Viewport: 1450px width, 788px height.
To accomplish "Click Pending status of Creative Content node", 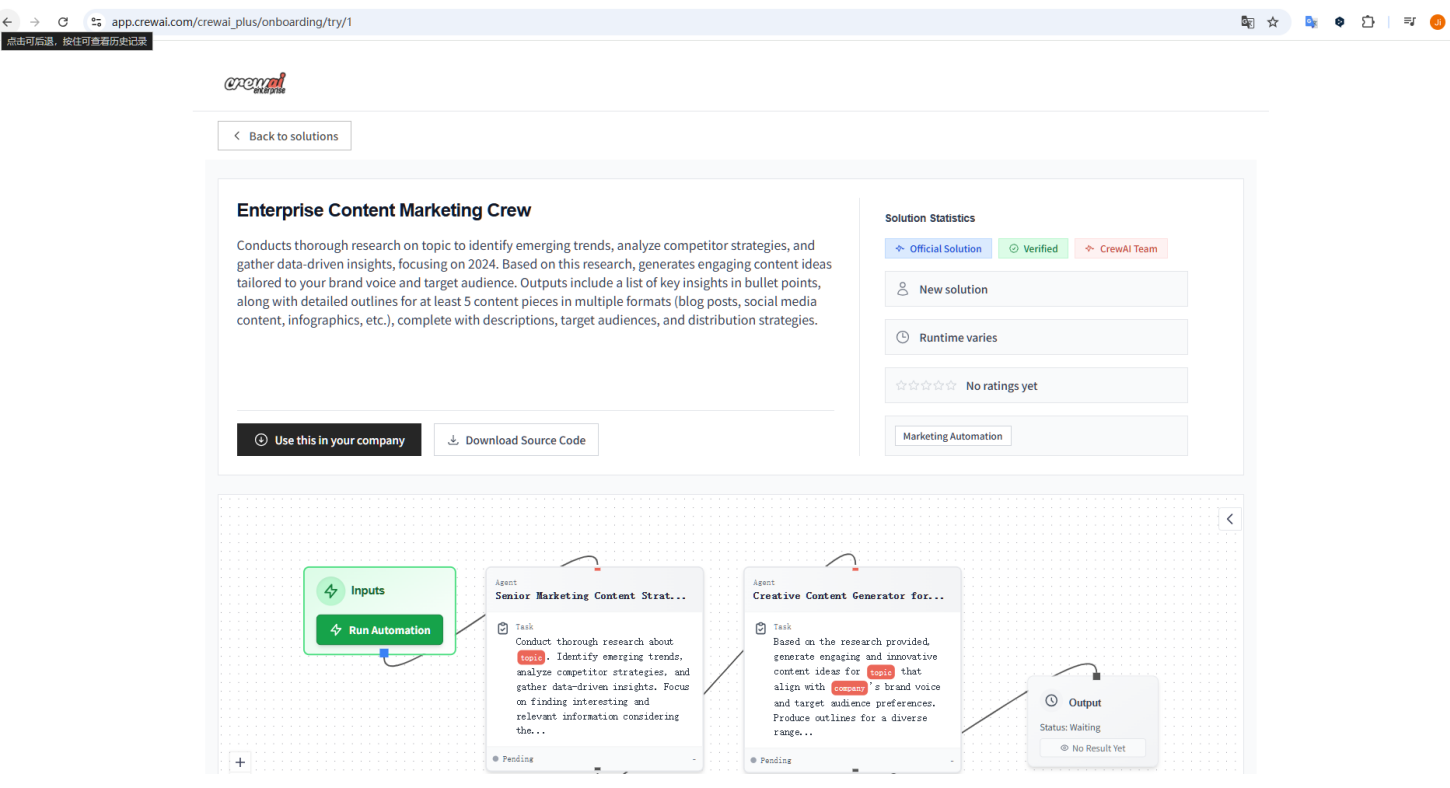I will coord(771,760).
